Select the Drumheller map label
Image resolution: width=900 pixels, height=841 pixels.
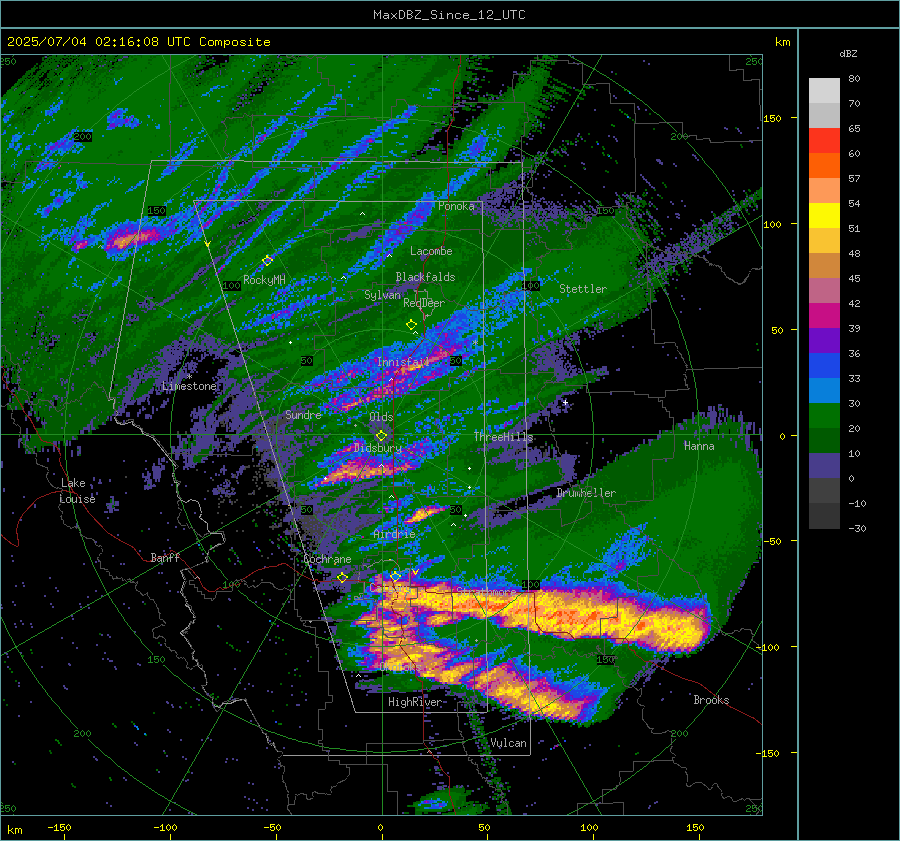586,493
